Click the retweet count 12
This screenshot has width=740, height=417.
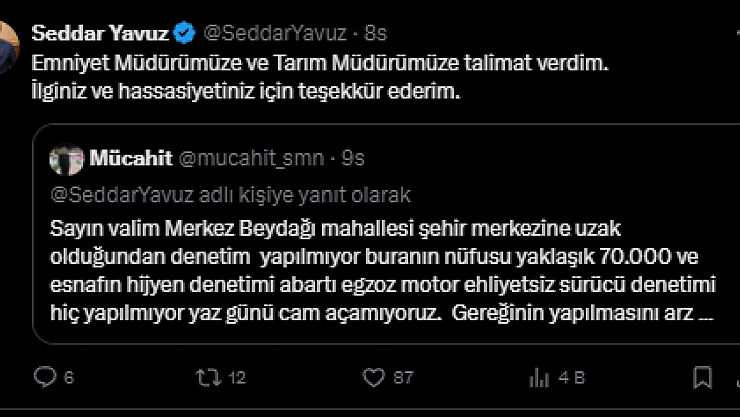click(x=237, y=378)
